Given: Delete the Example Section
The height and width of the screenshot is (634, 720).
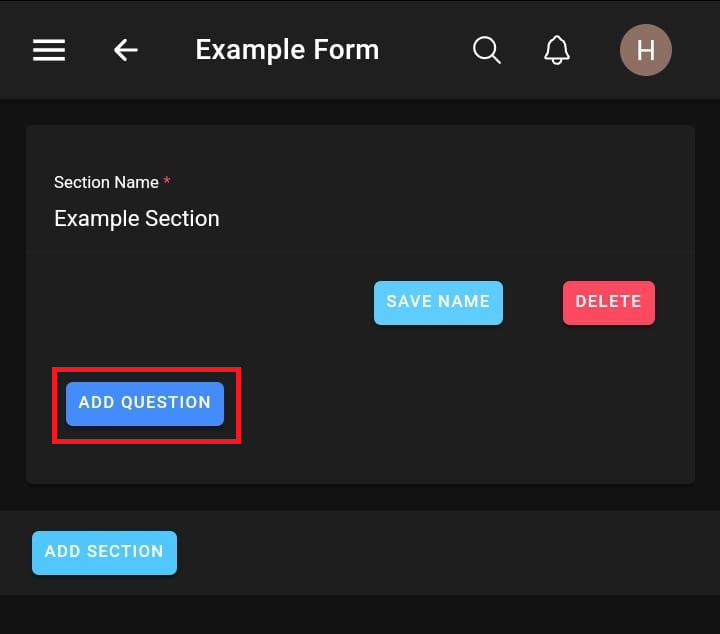Looking at the screenshot, I should (608, 302).
